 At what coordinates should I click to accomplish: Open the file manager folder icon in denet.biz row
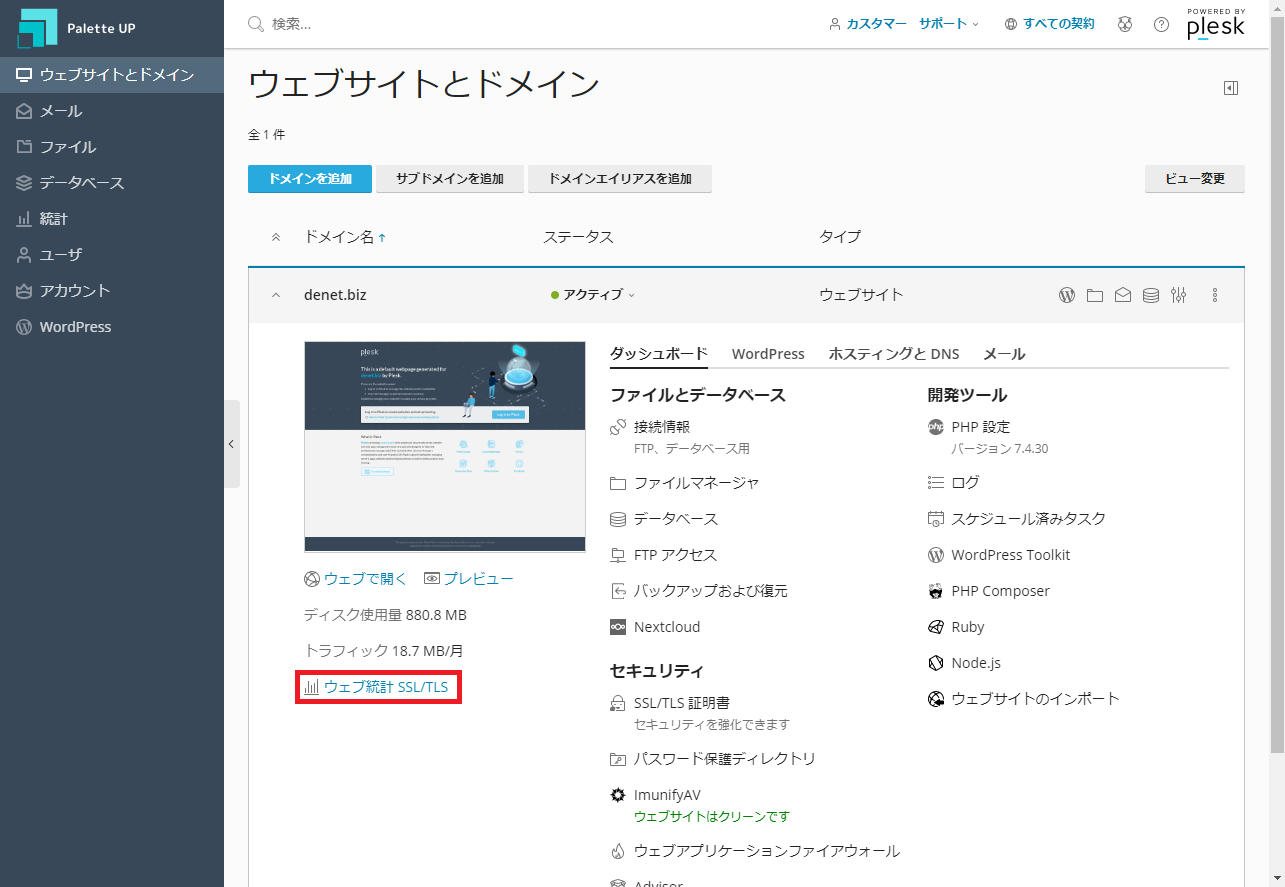(x=1095, y=295)
